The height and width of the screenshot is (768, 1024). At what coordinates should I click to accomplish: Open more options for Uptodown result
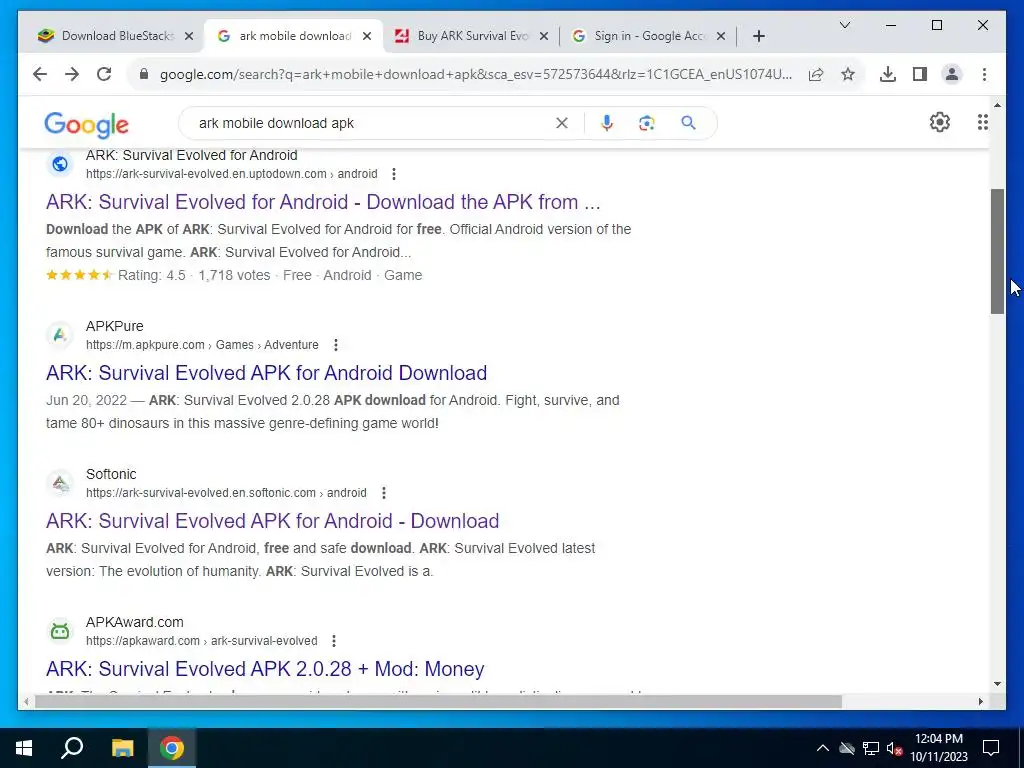click(x=393, y=174)
